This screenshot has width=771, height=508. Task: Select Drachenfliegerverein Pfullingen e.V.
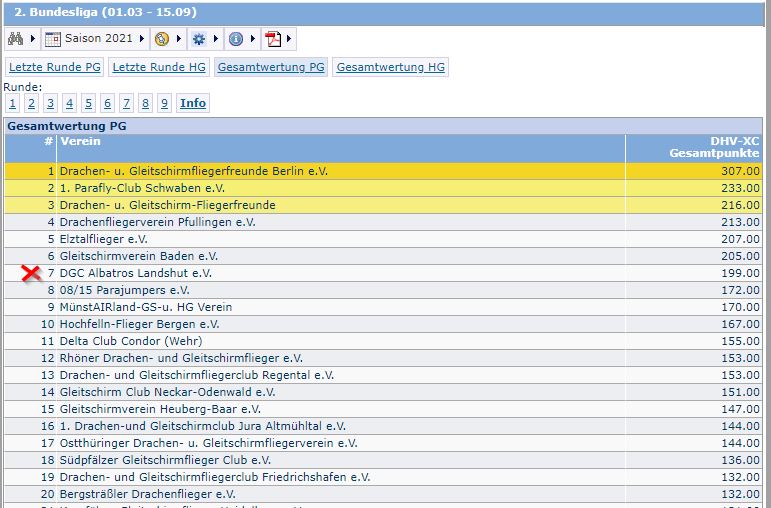[157, 222]
